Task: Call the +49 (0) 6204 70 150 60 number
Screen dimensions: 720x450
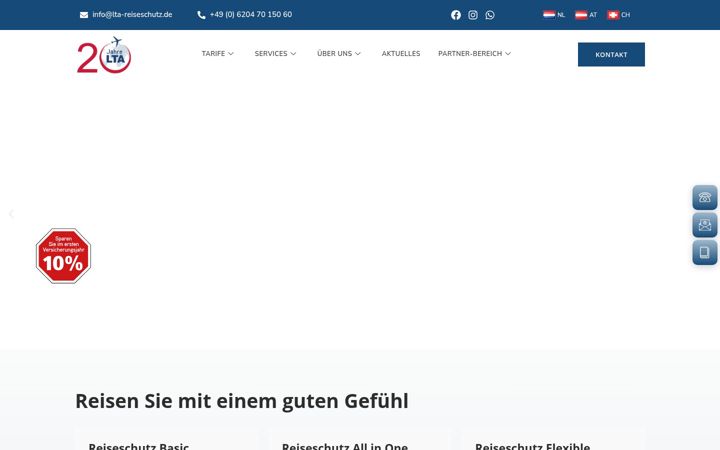Action: [x=251, y=15]
